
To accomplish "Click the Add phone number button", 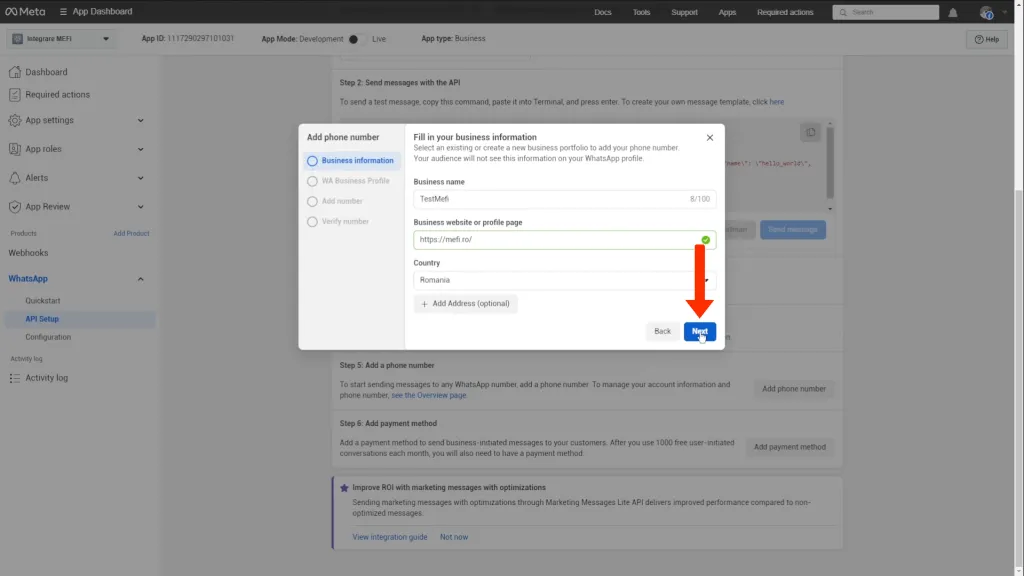I will pyautogui.click(x=793, y=389).
